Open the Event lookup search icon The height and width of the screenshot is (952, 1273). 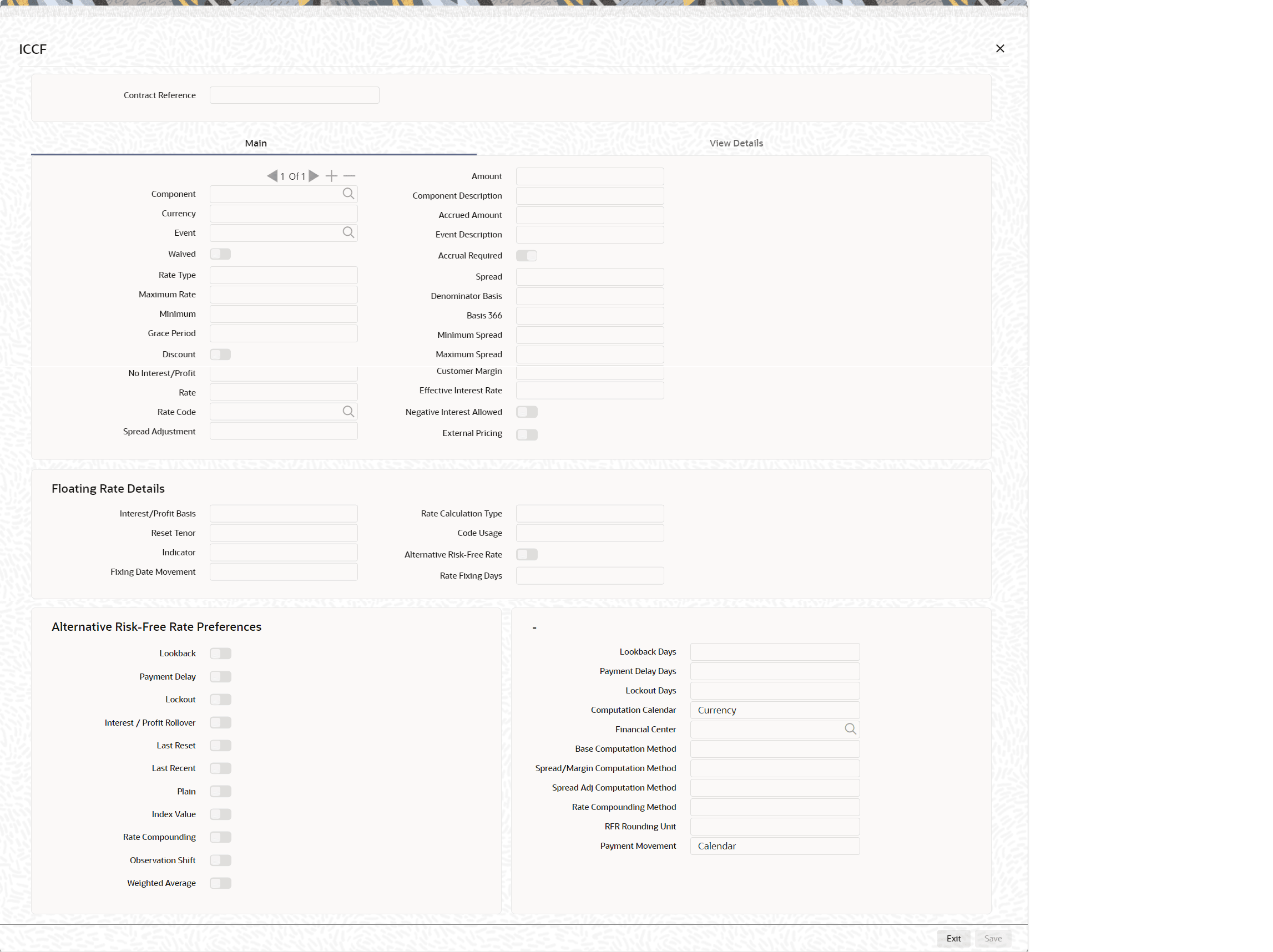click(x=348, y=232)
